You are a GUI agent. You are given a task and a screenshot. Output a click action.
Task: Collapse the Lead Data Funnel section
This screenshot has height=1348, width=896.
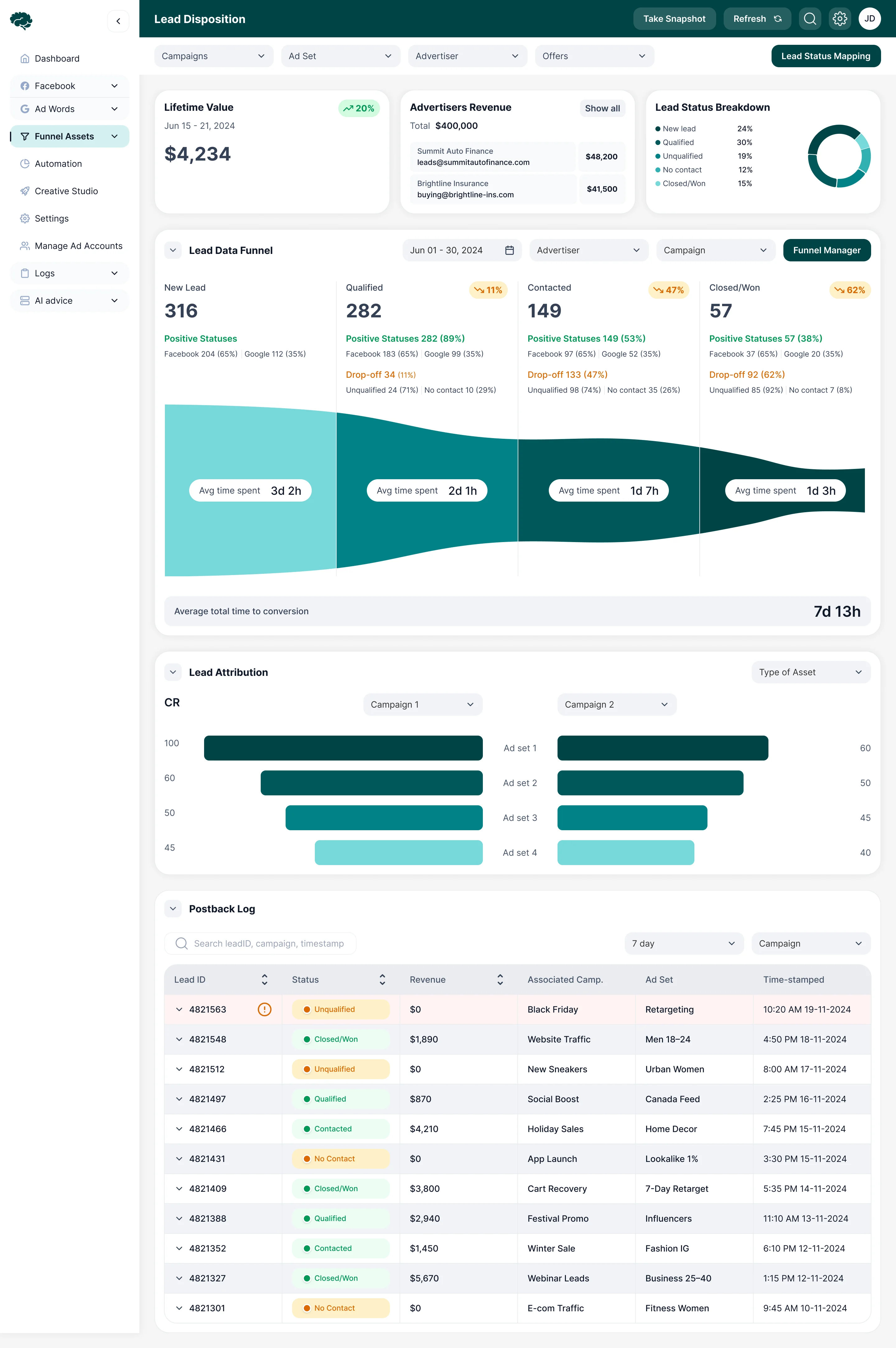pyautogui.click(x=173, y=250)
